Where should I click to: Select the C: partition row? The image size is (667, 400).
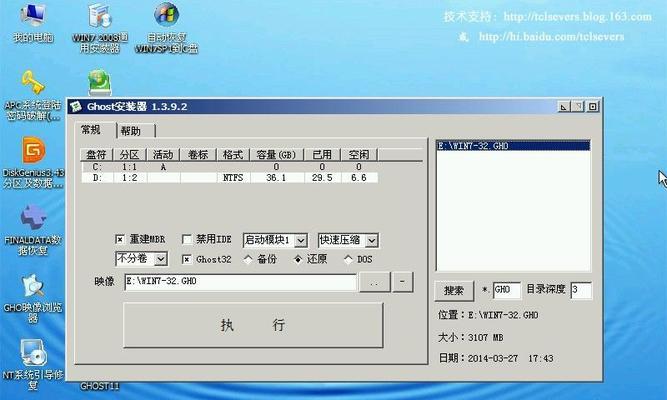click(x=229, y=167)
